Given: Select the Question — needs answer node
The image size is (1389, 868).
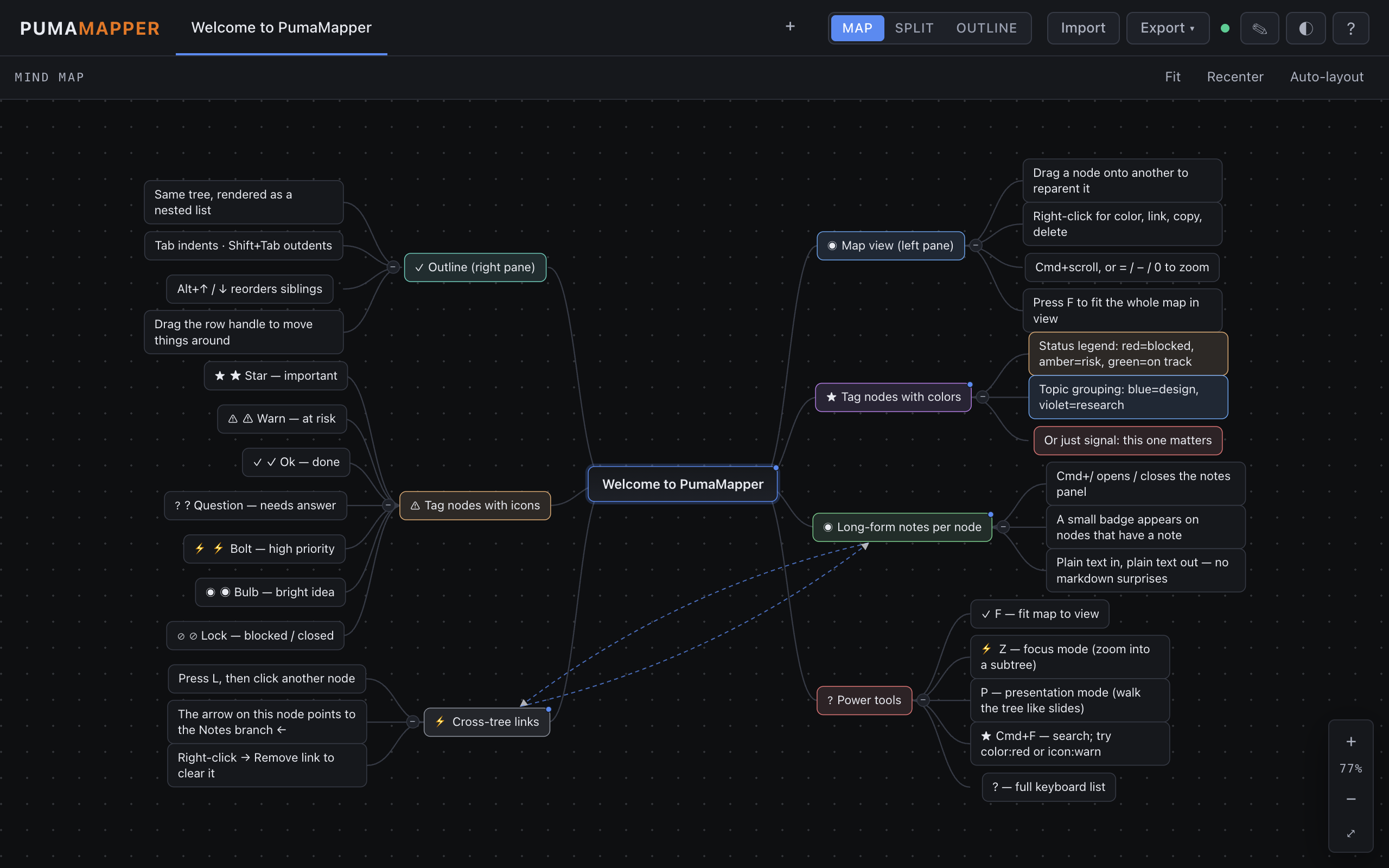Looking at the screenshot, I should tap(256, 505).
